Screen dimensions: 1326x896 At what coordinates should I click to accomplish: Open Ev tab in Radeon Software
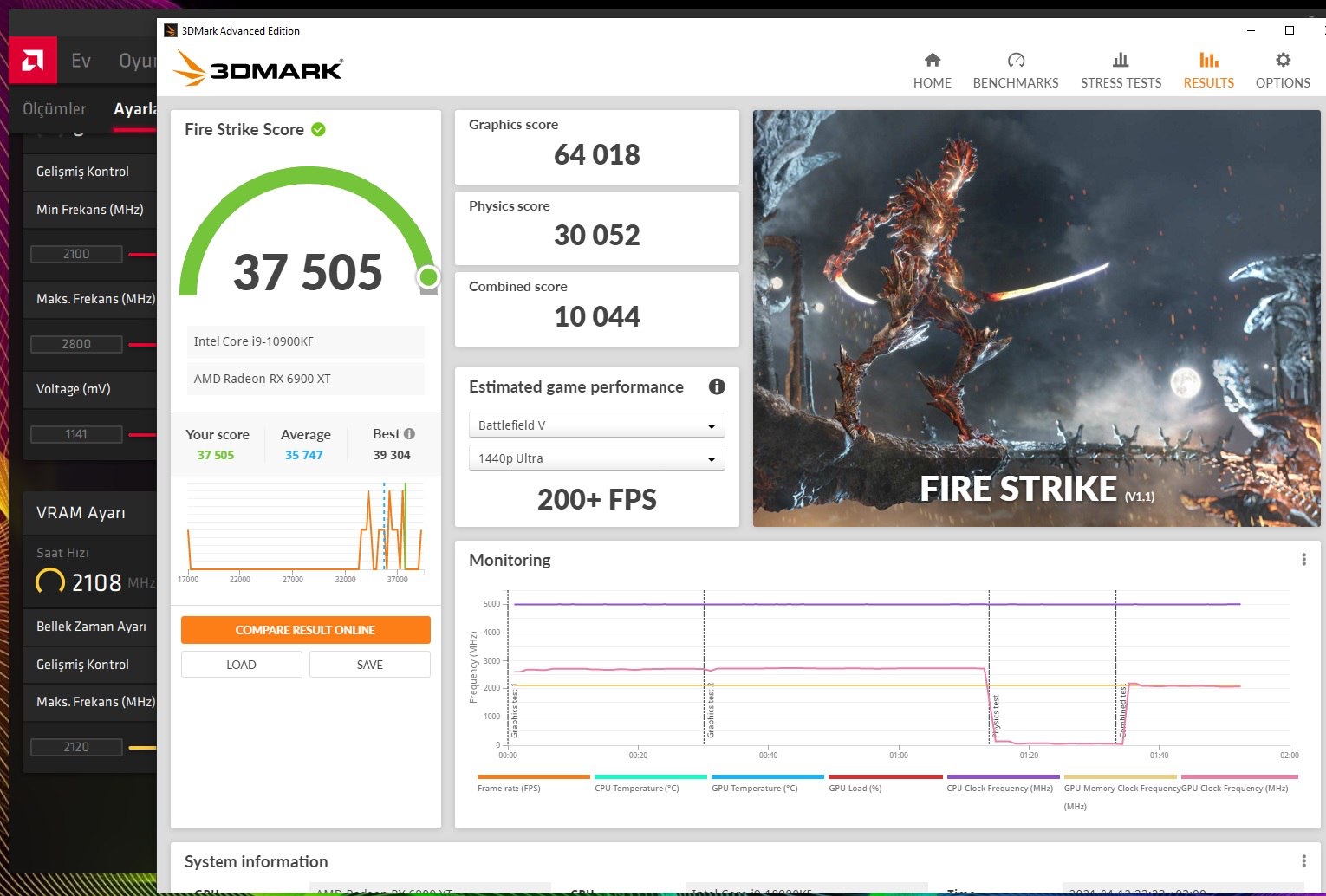pos(81,61)
